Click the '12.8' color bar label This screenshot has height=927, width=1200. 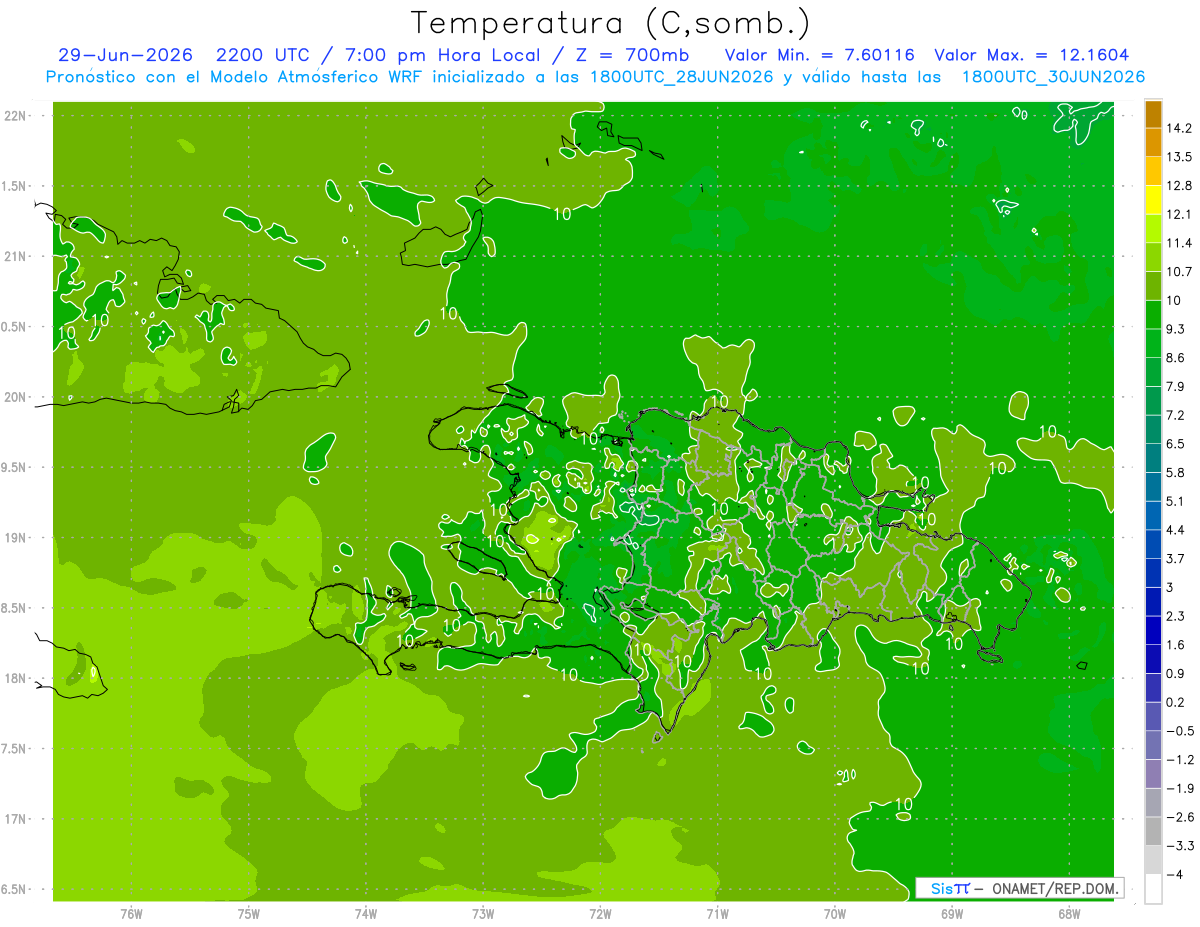point(1180,185)
